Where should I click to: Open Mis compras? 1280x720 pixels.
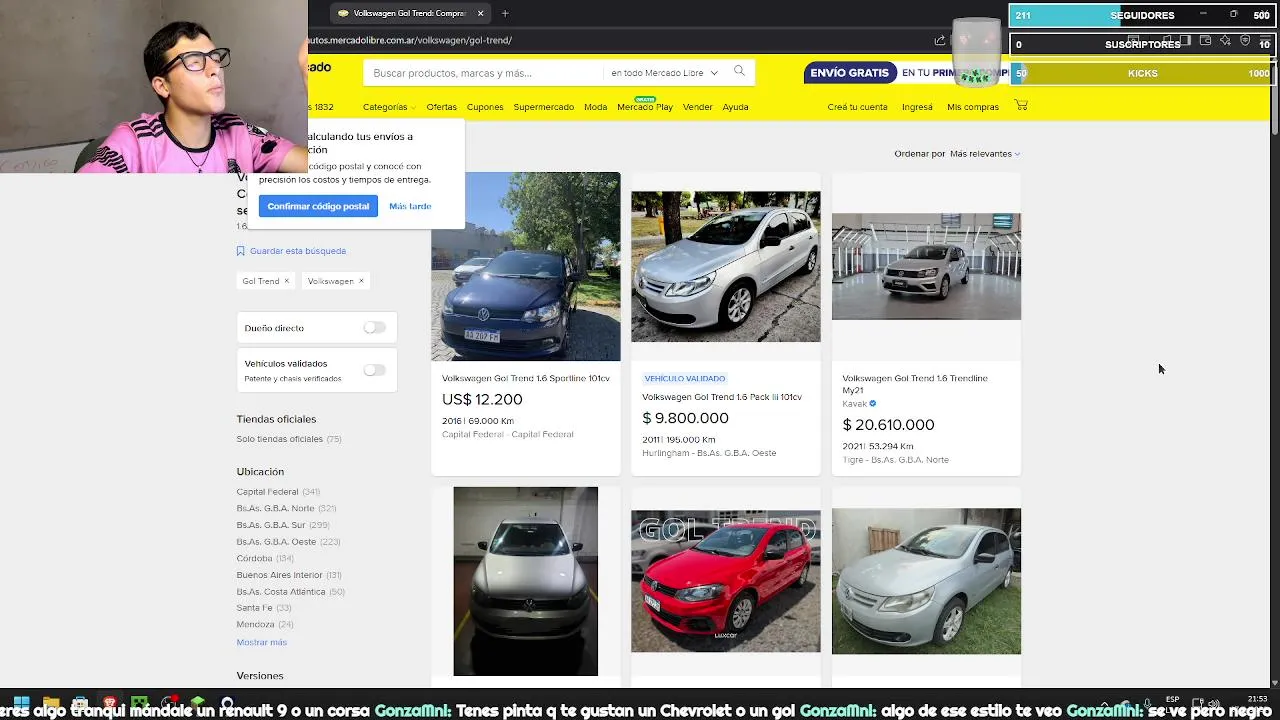tap(973, 107)
